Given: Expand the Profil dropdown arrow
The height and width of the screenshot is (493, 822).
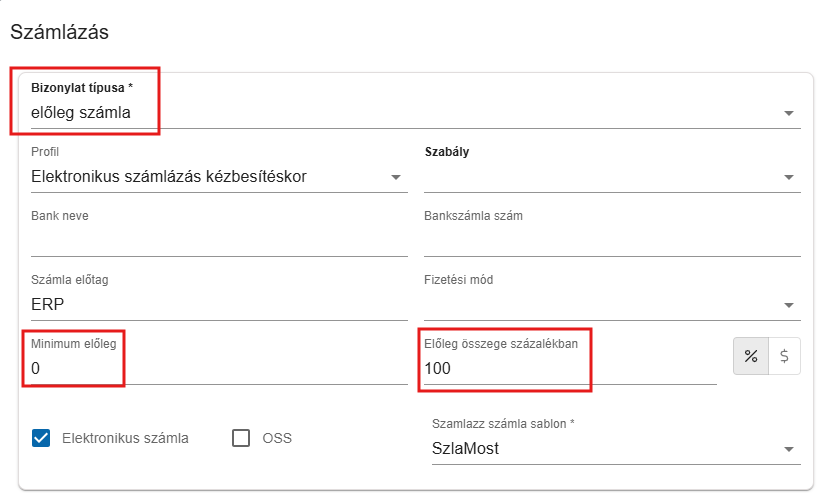Looking at the screenshot, I should tap(395, 178).
